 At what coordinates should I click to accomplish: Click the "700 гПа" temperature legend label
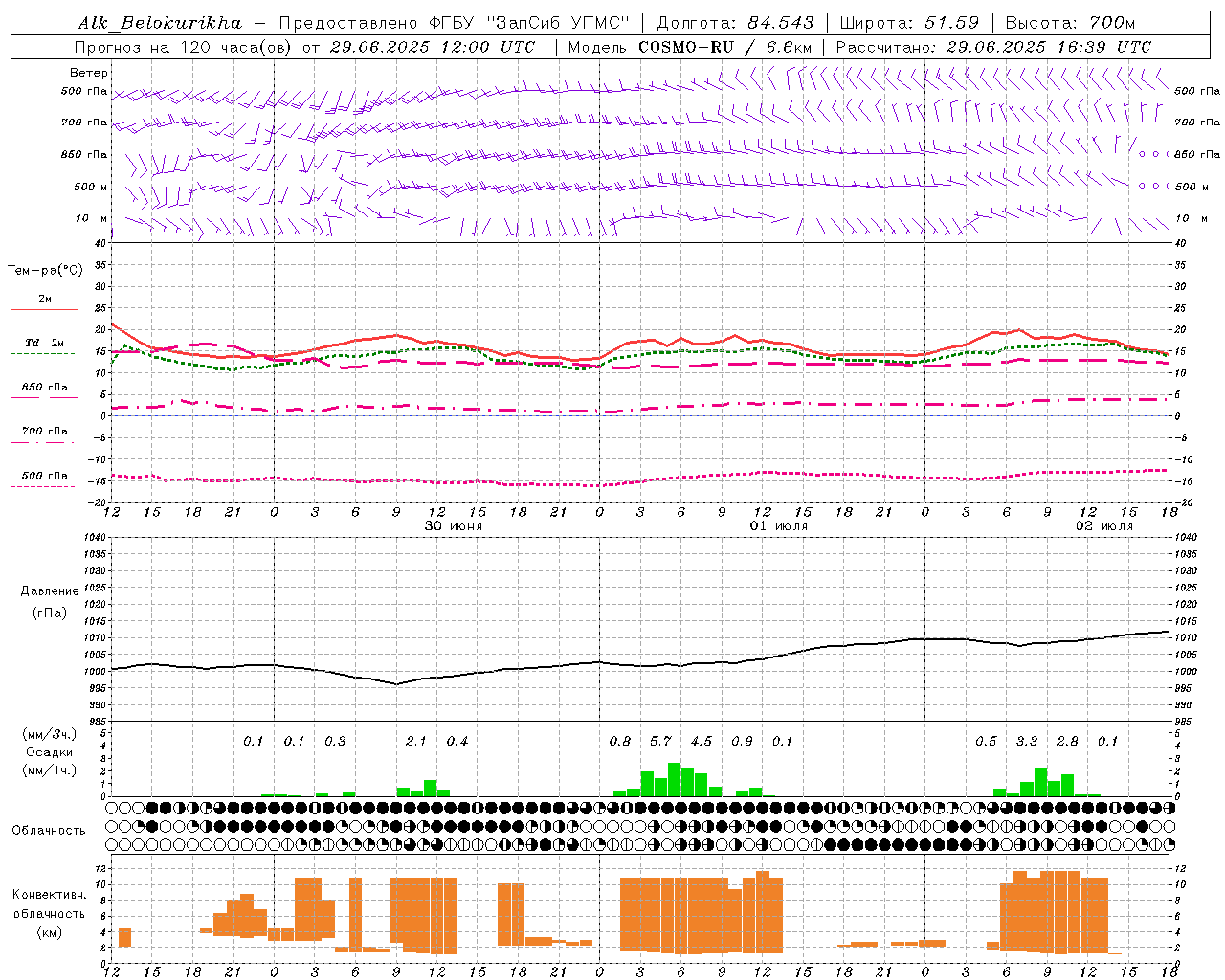(45, 432)
